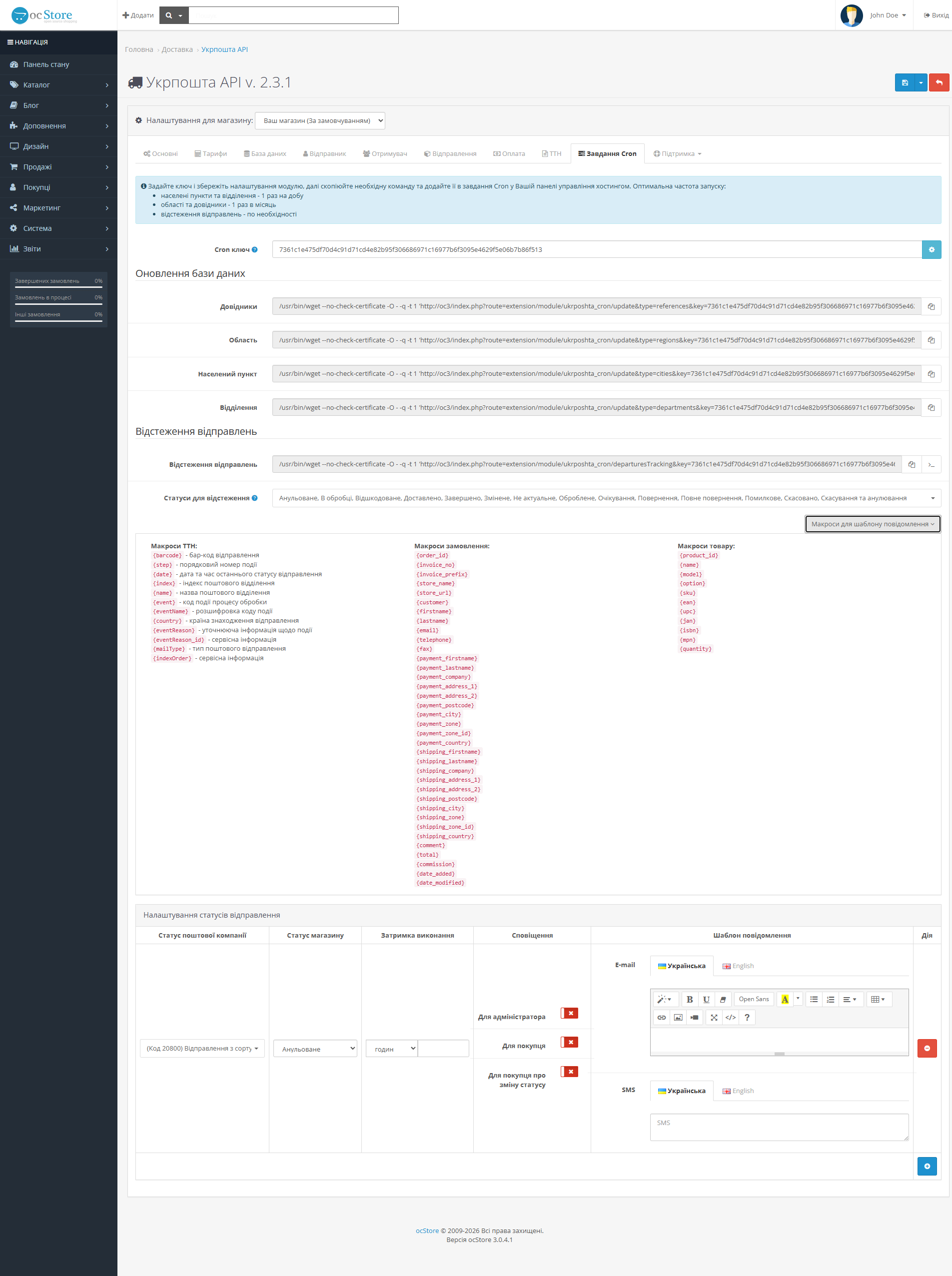Viewport: 952px width, 1276px height.
Task: Click the delay value input field
Action: click(x=443, y=1049)
